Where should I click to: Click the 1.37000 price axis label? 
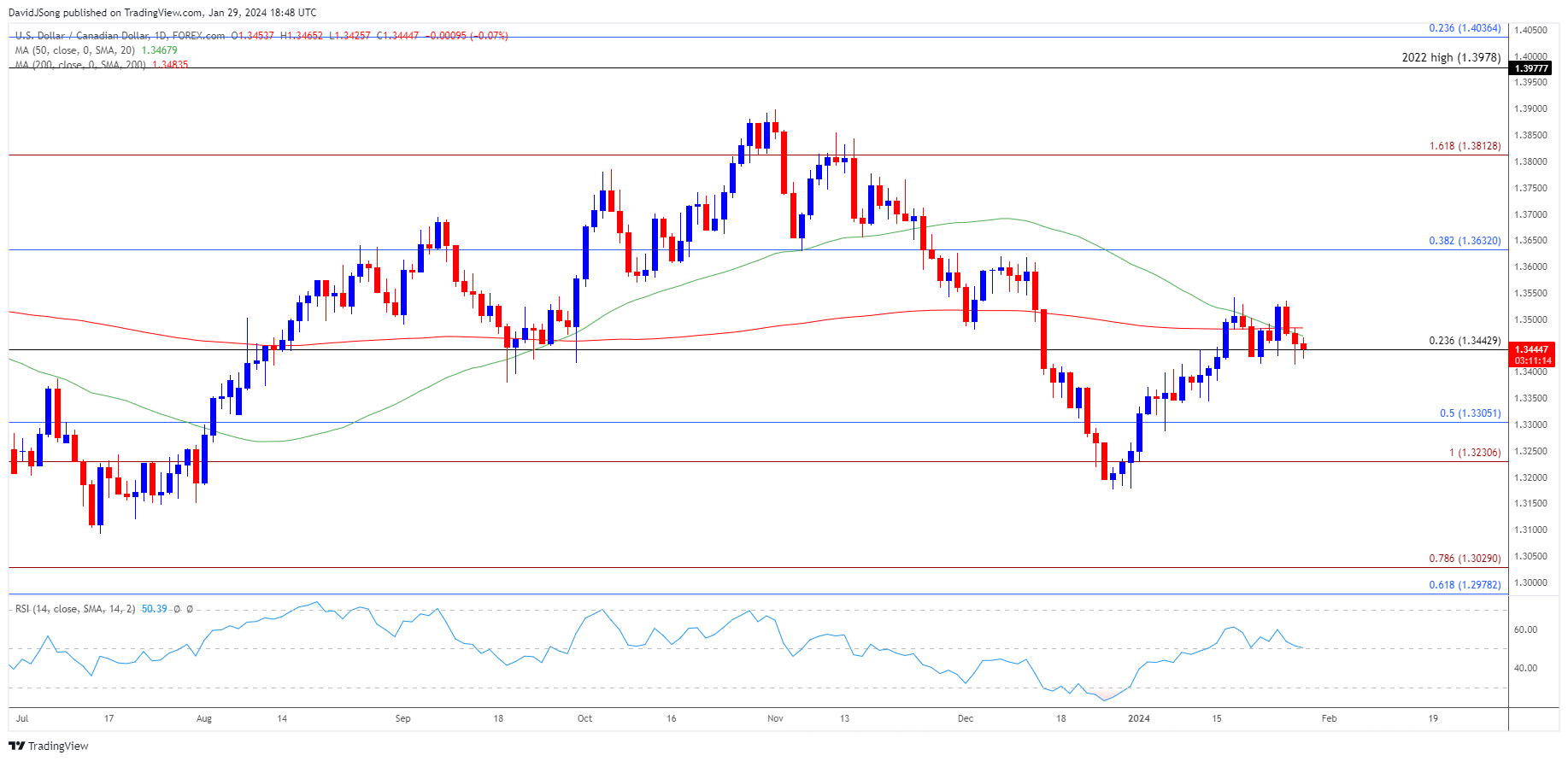(x=1530, y=214)
